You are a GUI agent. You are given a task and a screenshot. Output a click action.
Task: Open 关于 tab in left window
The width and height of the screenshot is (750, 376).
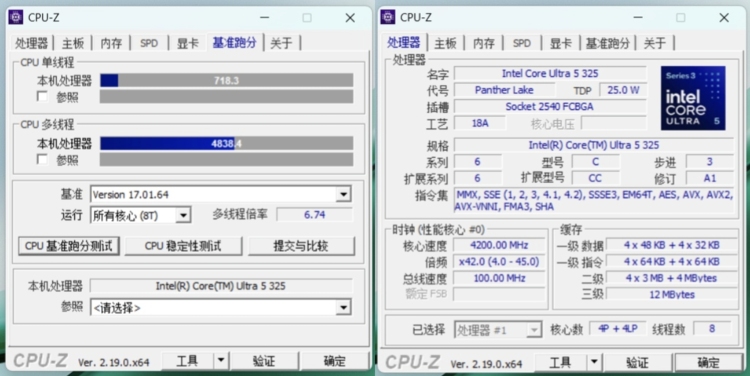(281, 44)
